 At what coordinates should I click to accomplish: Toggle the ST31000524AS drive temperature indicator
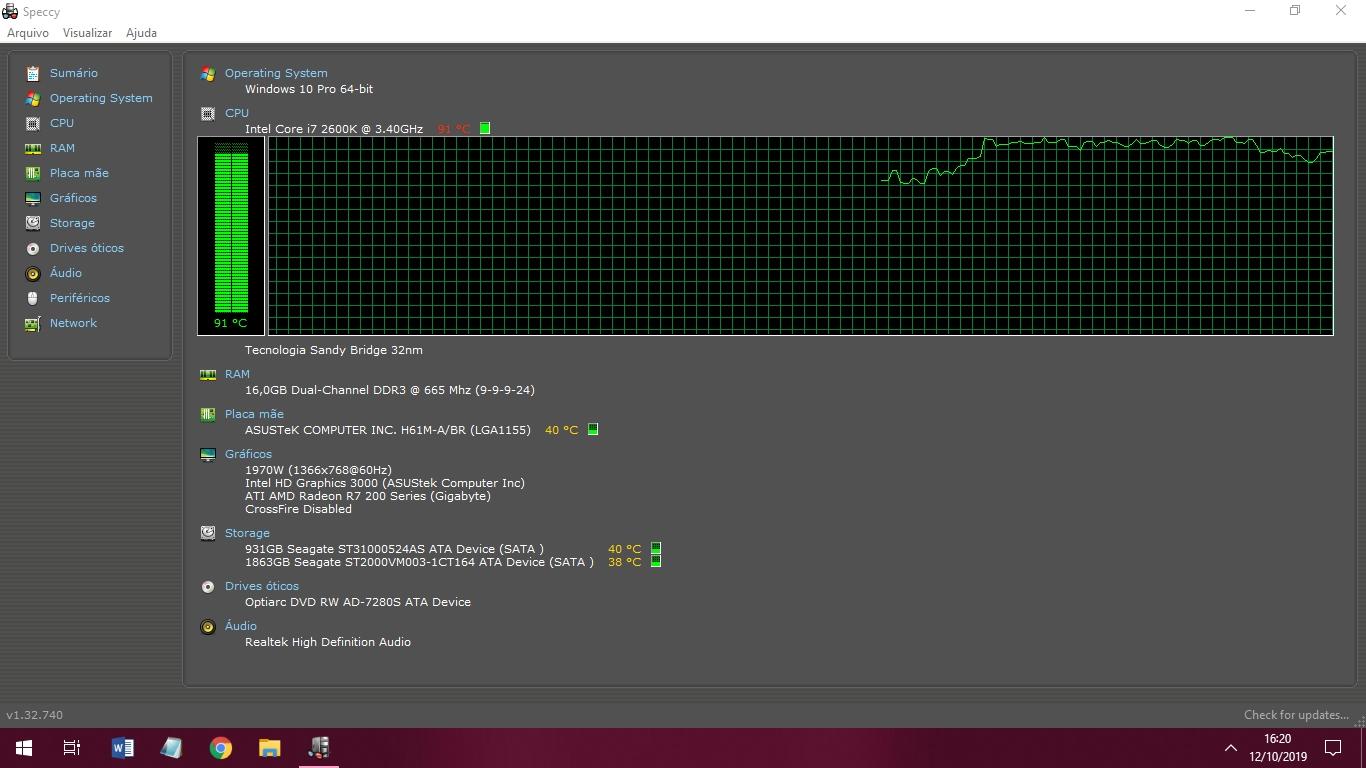[x=656, y=548]
